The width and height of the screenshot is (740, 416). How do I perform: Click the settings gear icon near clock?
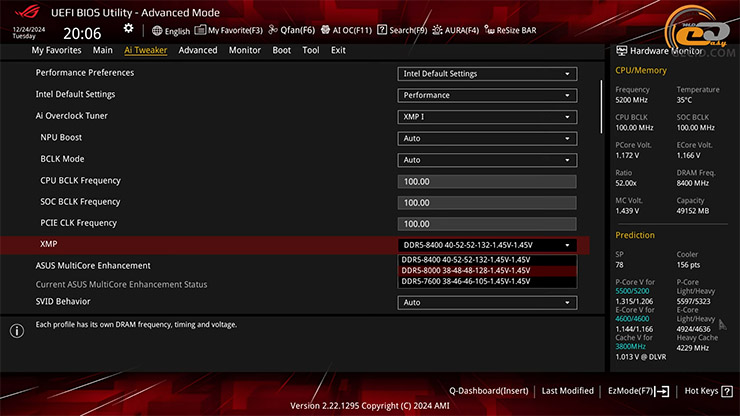[128, 29]
